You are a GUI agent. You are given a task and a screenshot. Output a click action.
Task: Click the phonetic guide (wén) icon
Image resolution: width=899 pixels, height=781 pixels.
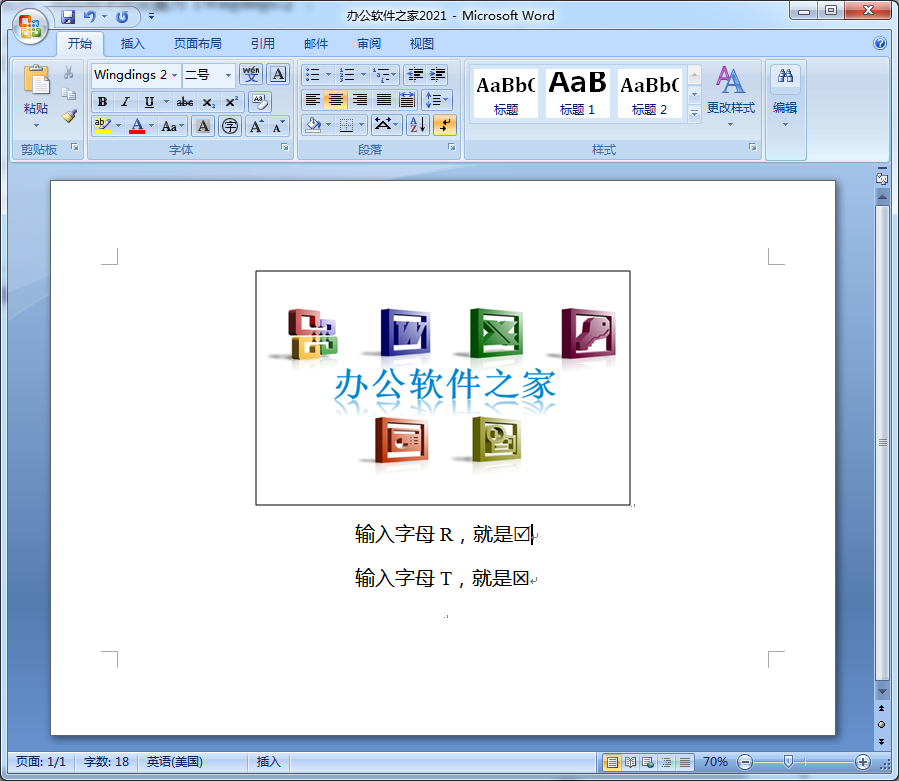(251, 75)
